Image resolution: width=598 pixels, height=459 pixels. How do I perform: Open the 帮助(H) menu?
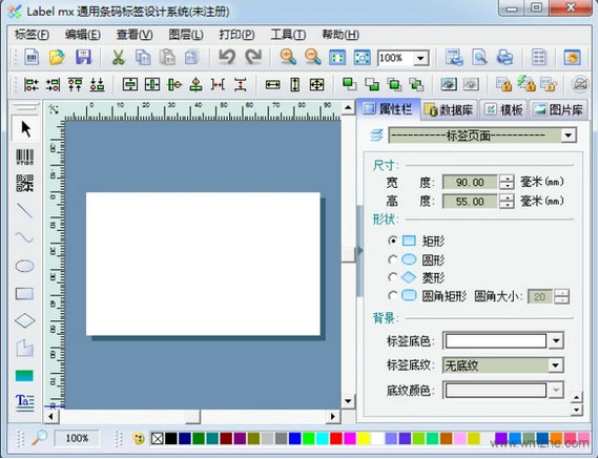[340, 35]
